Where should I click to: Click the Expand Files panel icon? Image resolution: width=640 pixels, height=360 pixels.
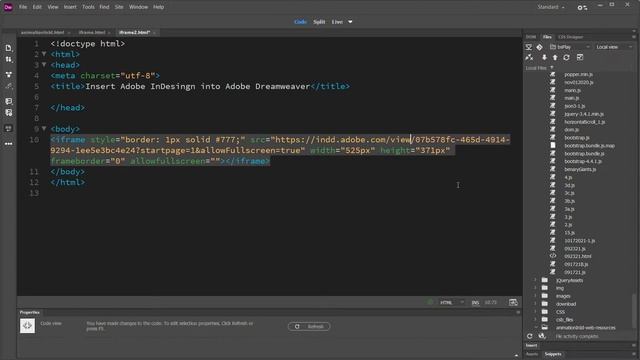(x=580, y=58)
